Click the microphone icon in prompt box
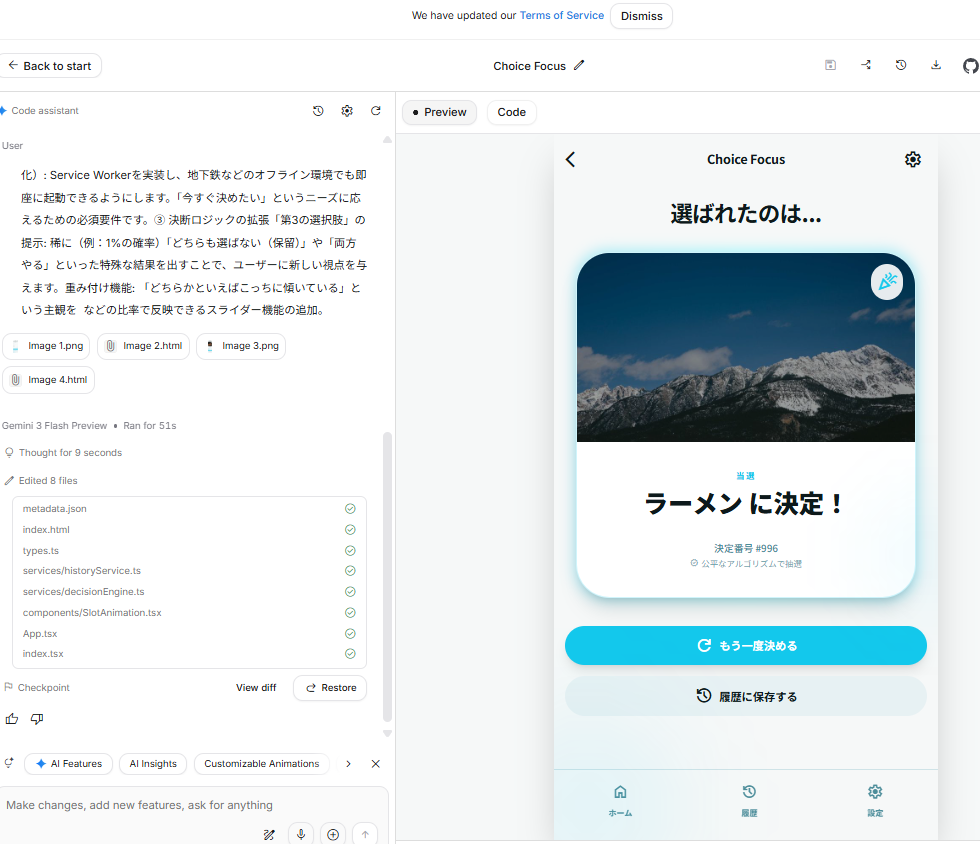 pyautogui.click(x=301, y=835)
